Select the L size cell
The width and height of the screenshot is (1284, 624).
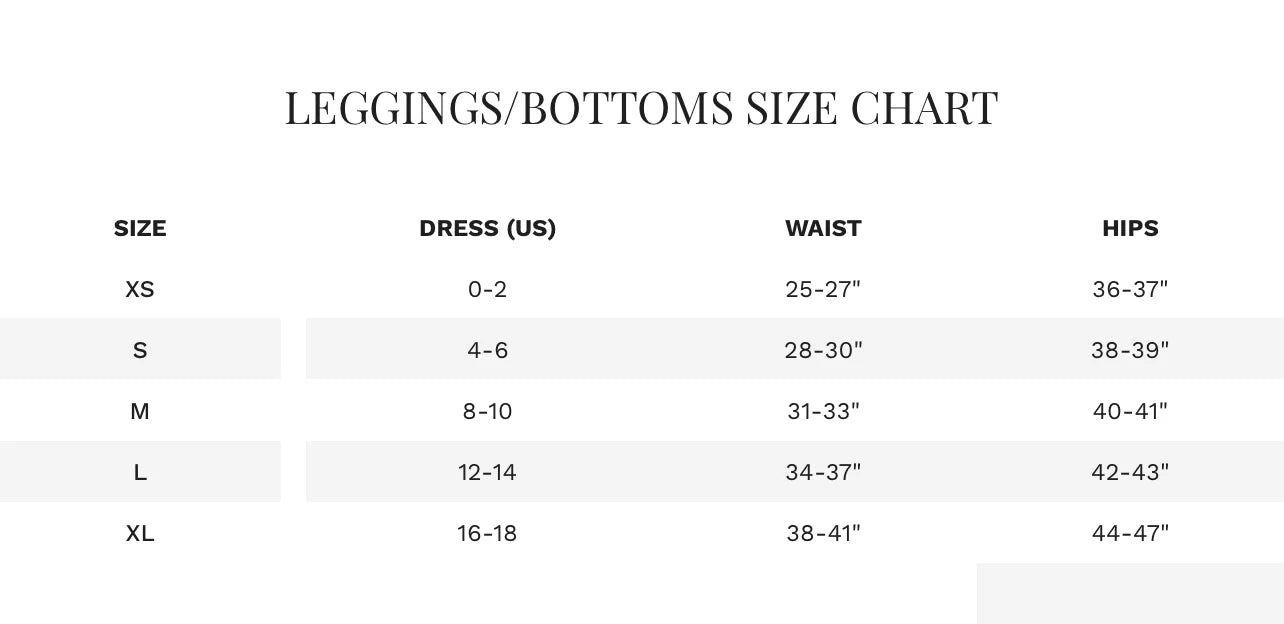(x=140, y=472)
